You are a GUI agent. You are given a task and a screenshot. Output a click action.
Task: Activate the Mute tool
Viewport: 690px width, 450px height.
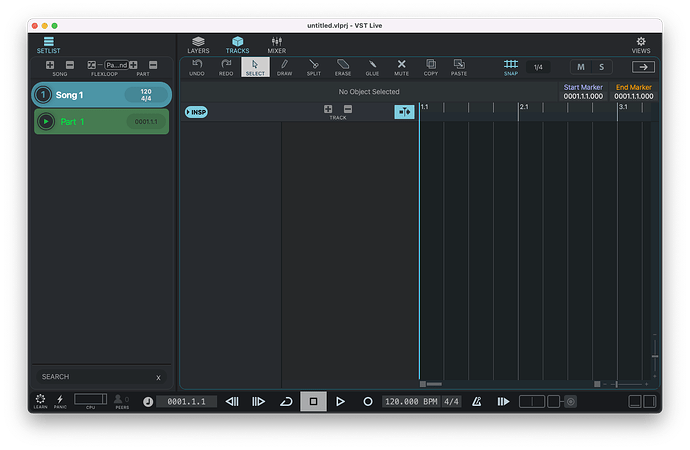[x=401, y=67]
